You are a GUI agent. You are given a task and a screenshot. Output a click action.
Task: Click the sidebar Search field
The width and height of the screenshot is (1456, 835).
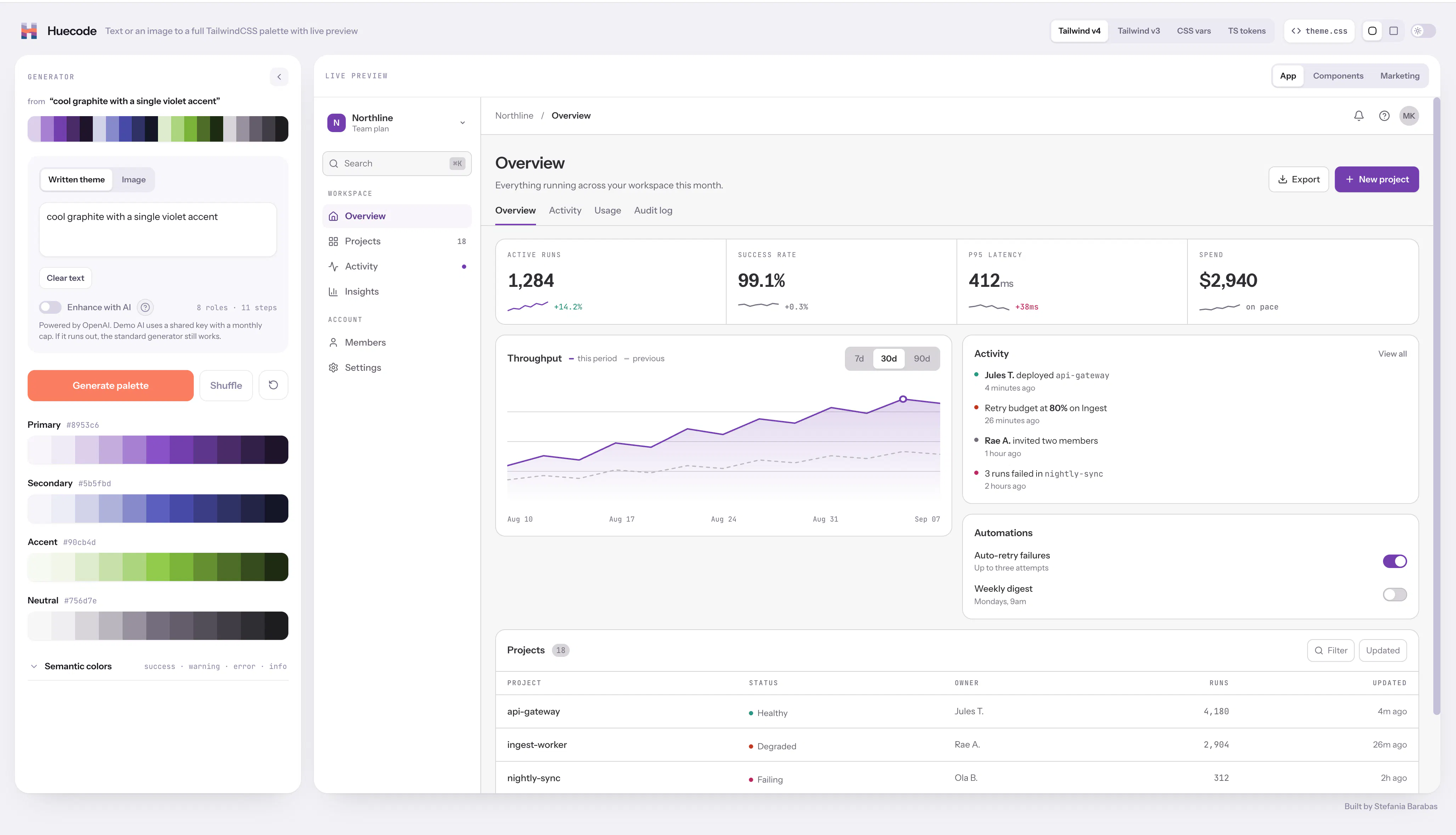point(397,164)
